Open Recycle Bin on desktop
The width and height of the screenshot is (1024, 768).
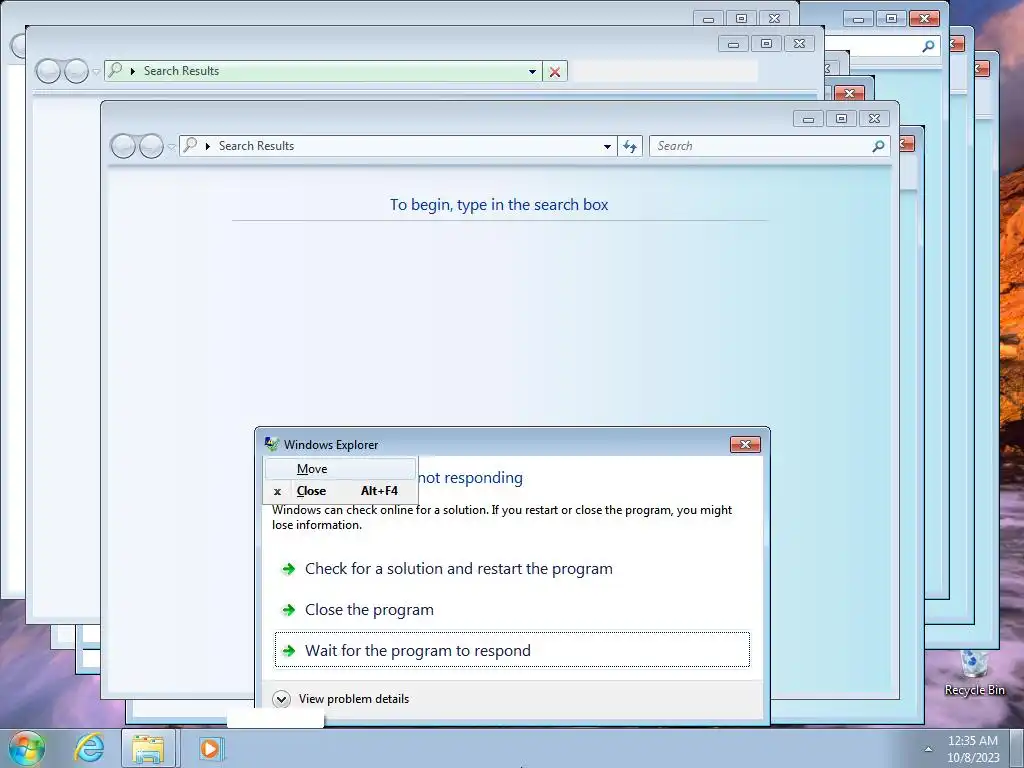coord(974,673)
